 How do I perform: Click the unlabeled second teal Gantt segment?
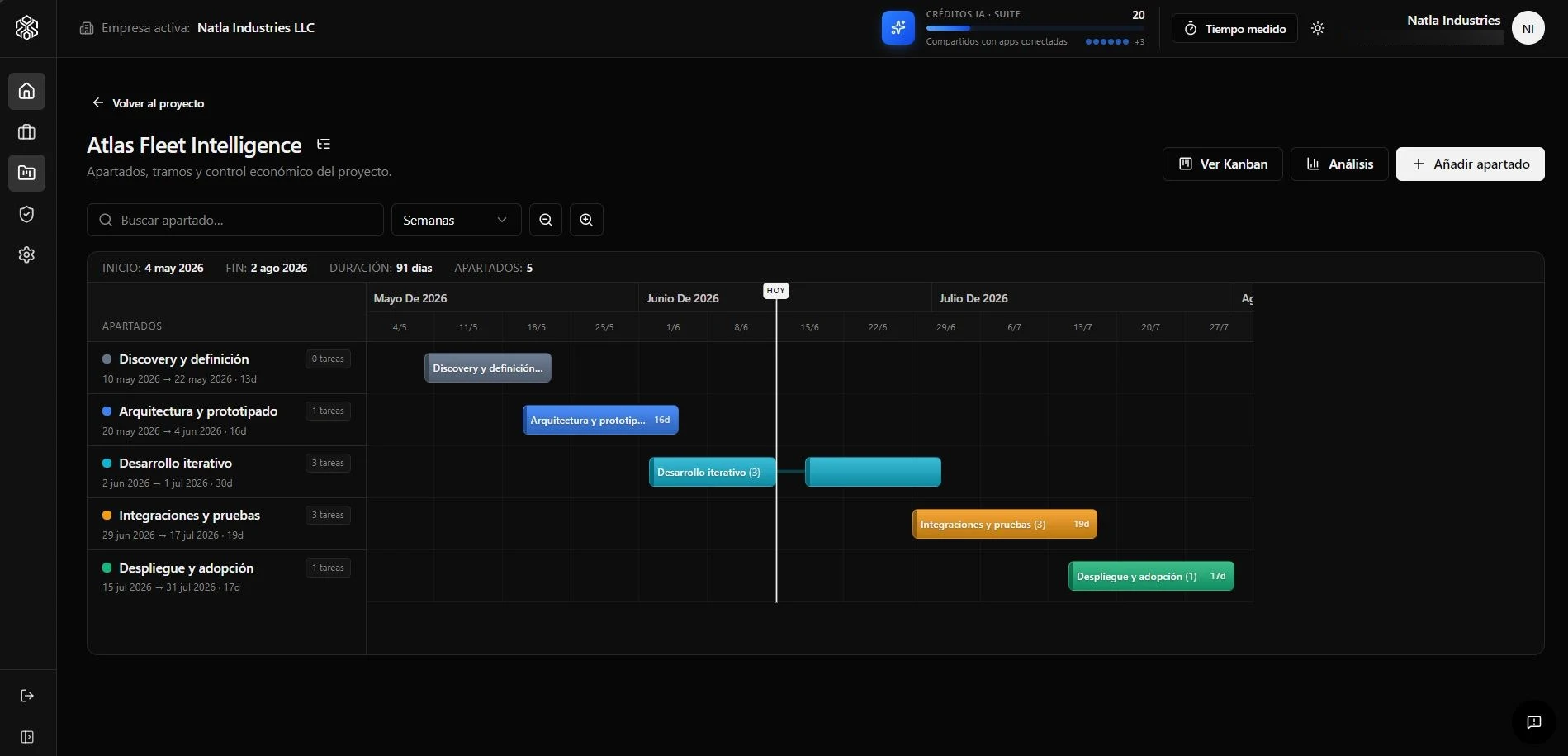point(873,472)
